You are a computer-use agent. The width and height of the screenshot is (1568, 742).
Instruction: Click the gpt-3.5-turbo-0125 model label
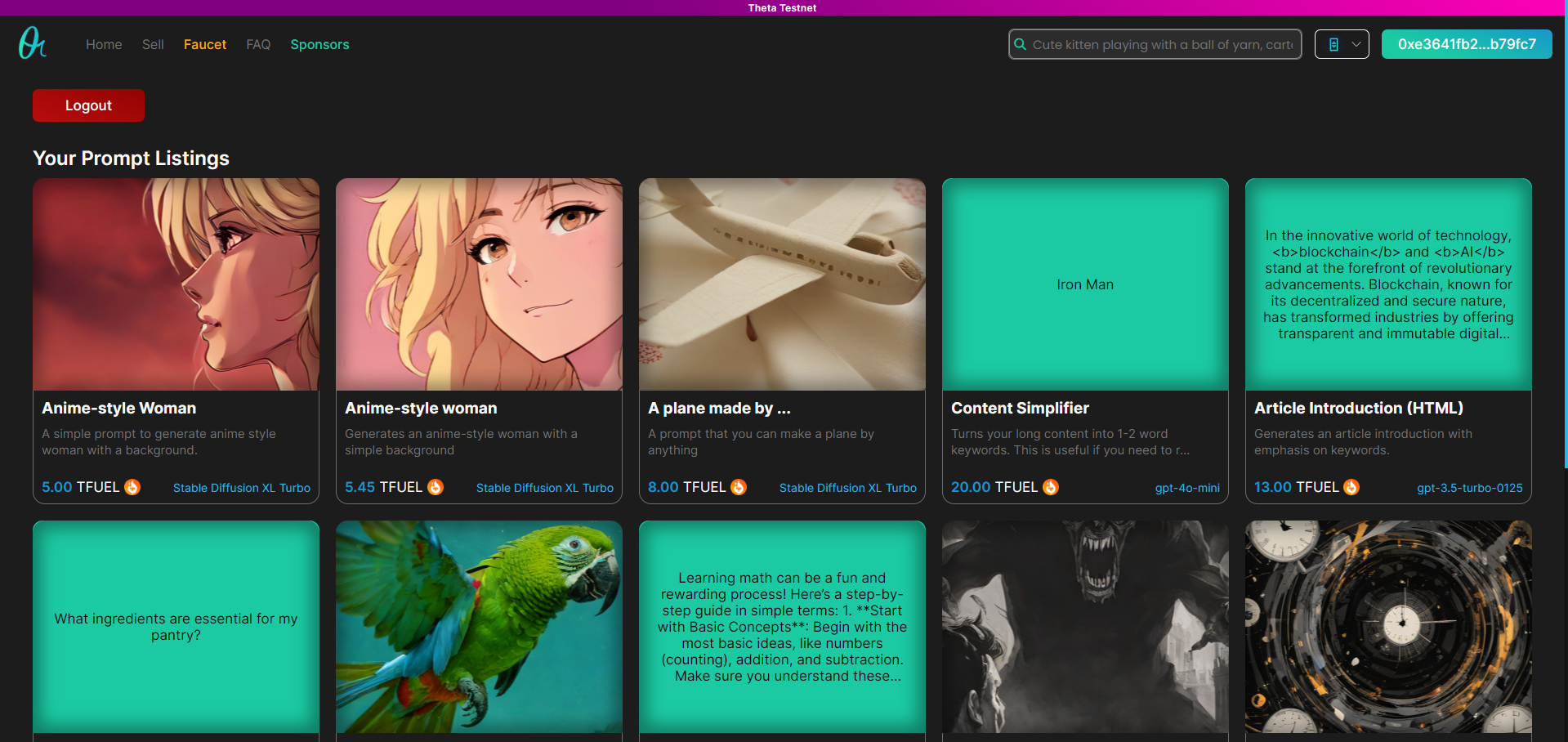pyautogui.click(x=1470, y=488)
